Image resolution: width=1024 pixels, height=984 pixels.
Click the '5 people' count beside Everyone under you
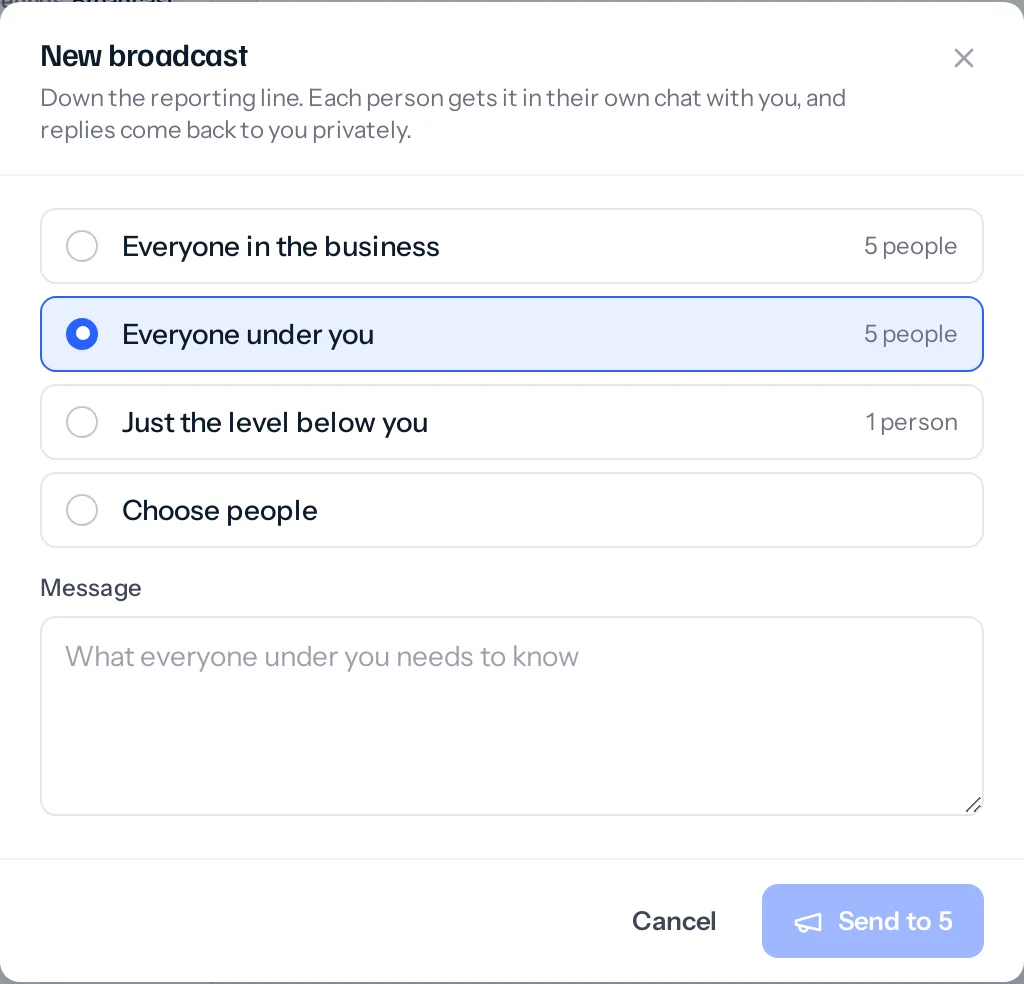coord(910,334)
